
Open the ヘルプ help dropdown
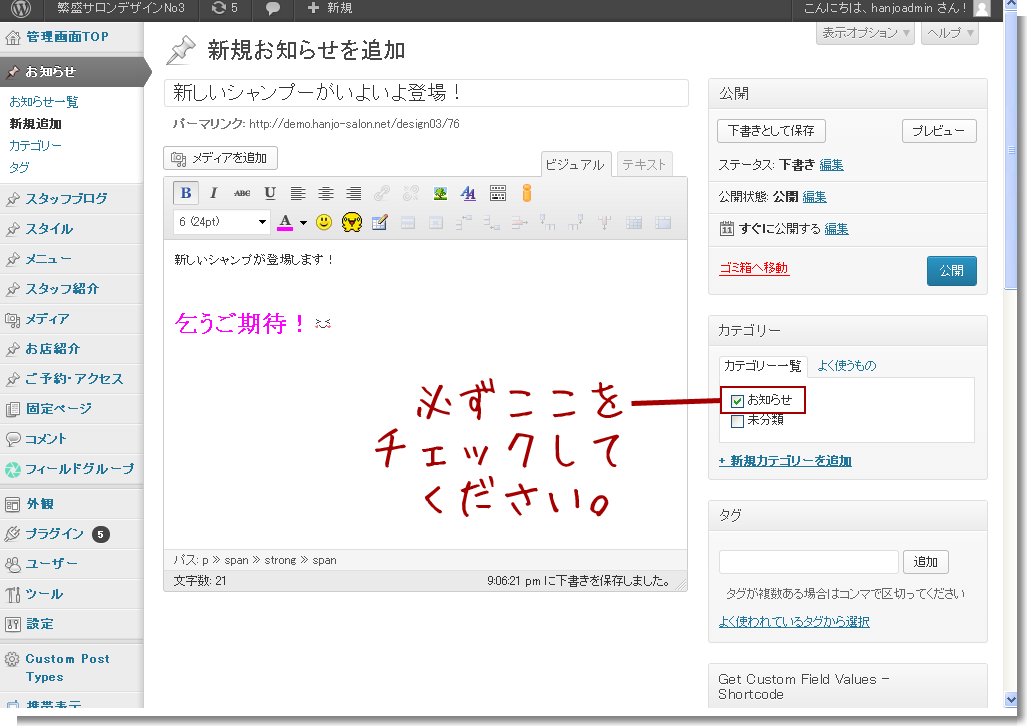(x=949, y=33)
